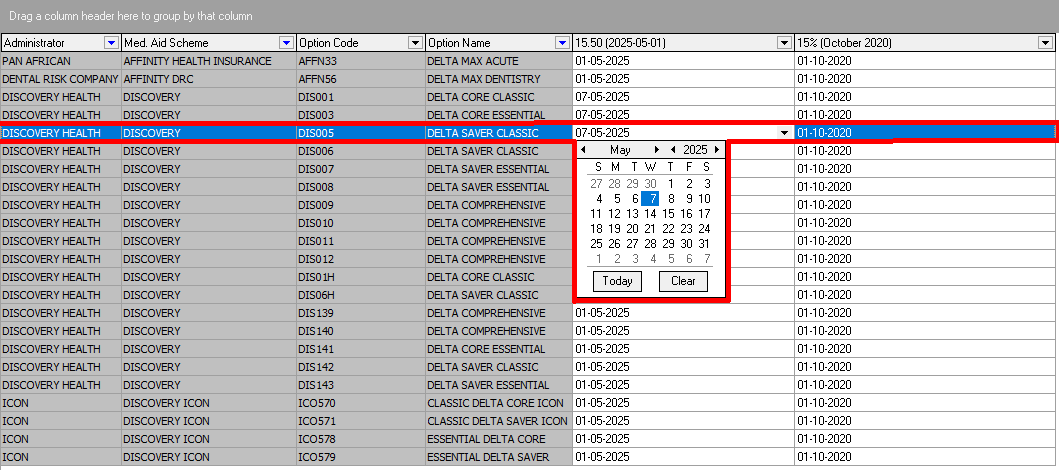
Task: Go to next year after 2025
Action: point(717,150)
